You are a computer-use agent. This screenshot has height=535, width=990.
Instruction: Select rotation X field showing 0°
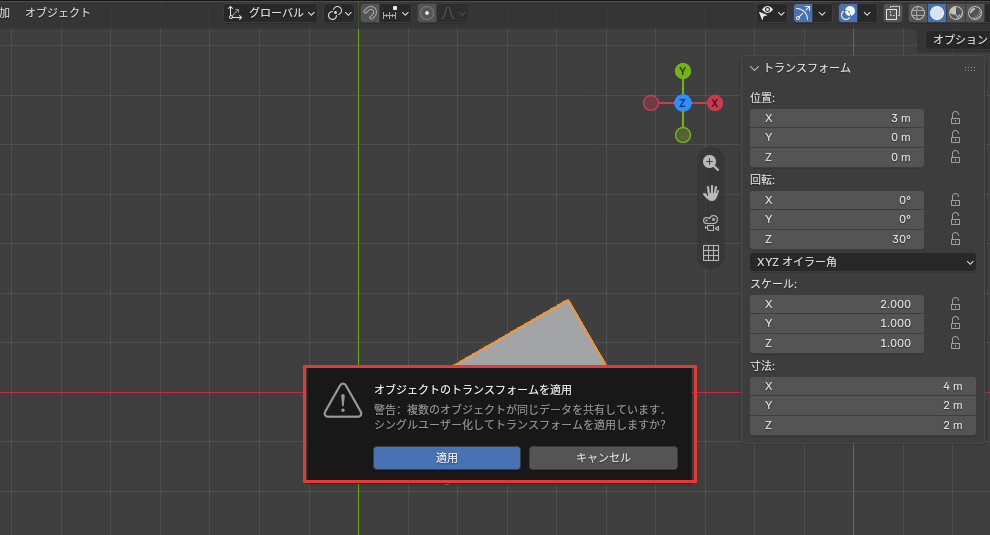tap(837, 200)
